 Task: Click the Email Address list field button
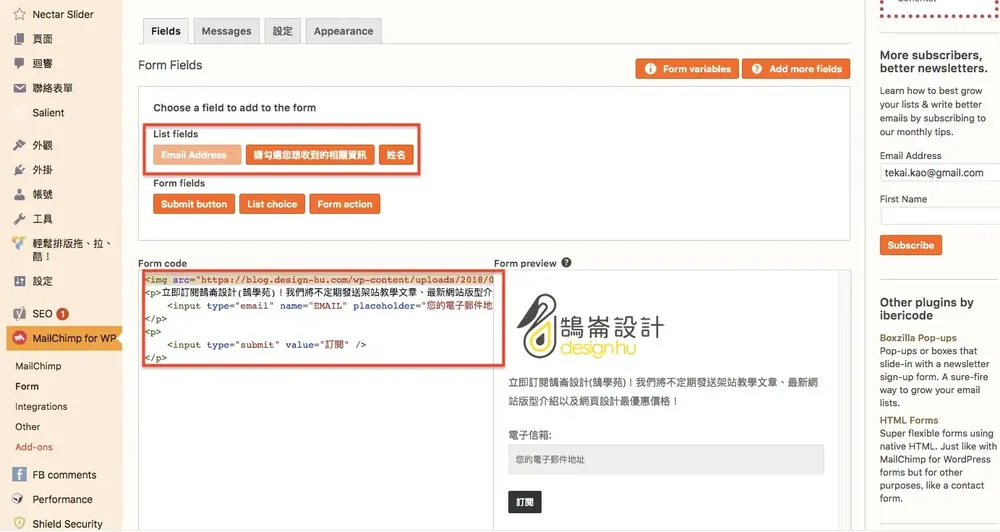(197, 155)
